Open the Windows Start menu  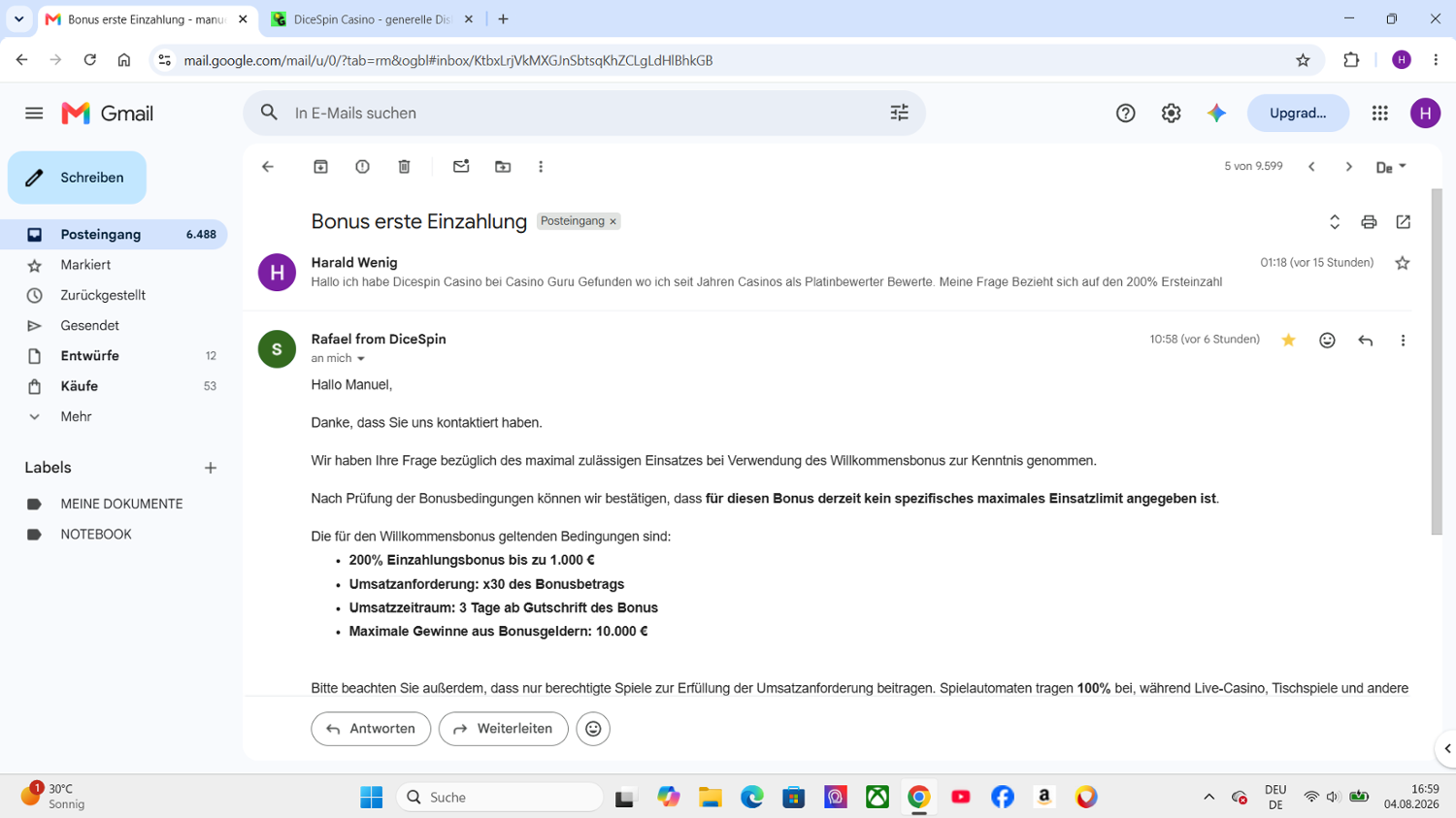click(x=371, y=797)
